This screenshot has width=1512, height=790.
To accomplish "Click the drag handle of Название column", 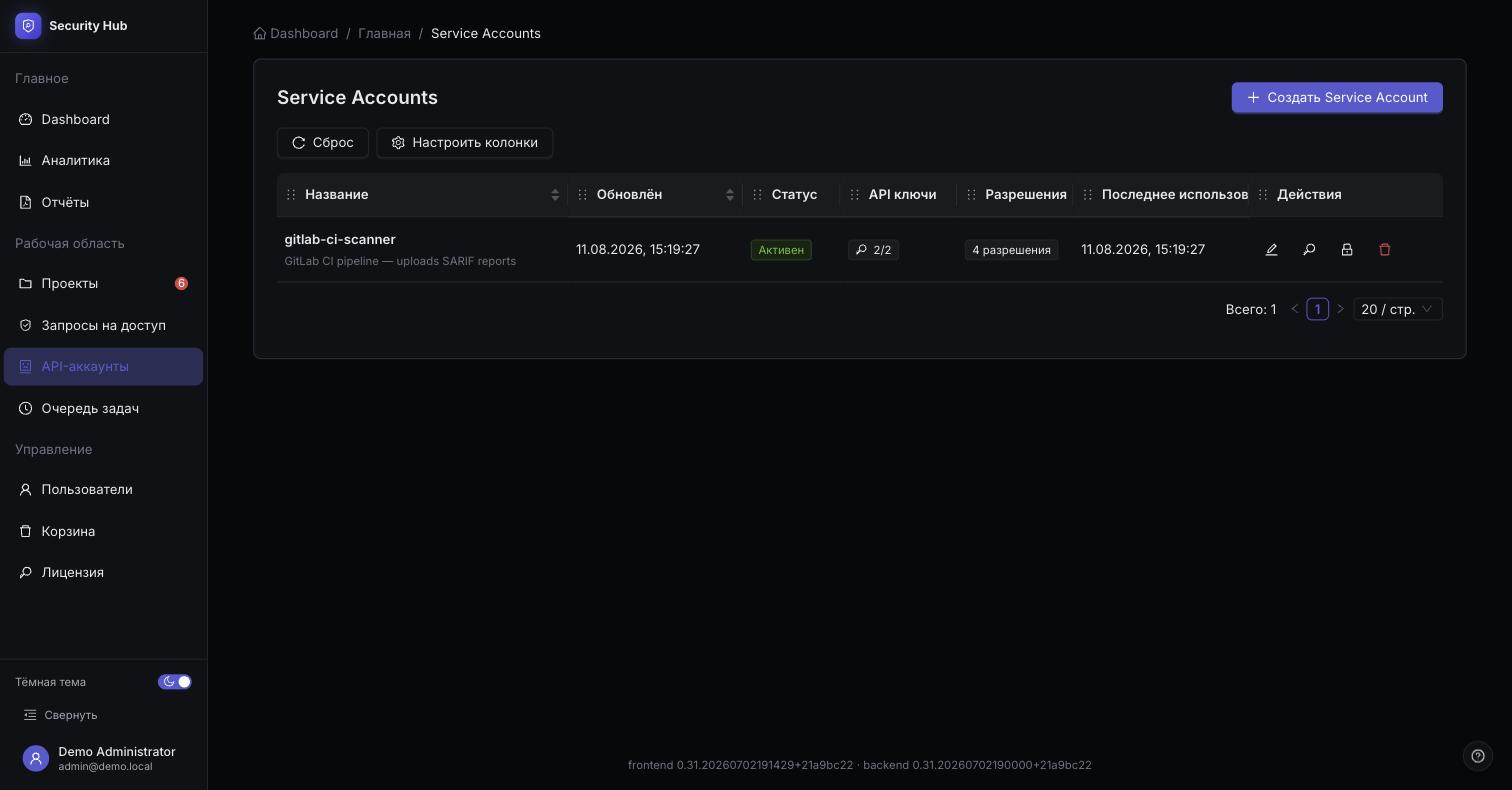I will [x=291, y=195].
